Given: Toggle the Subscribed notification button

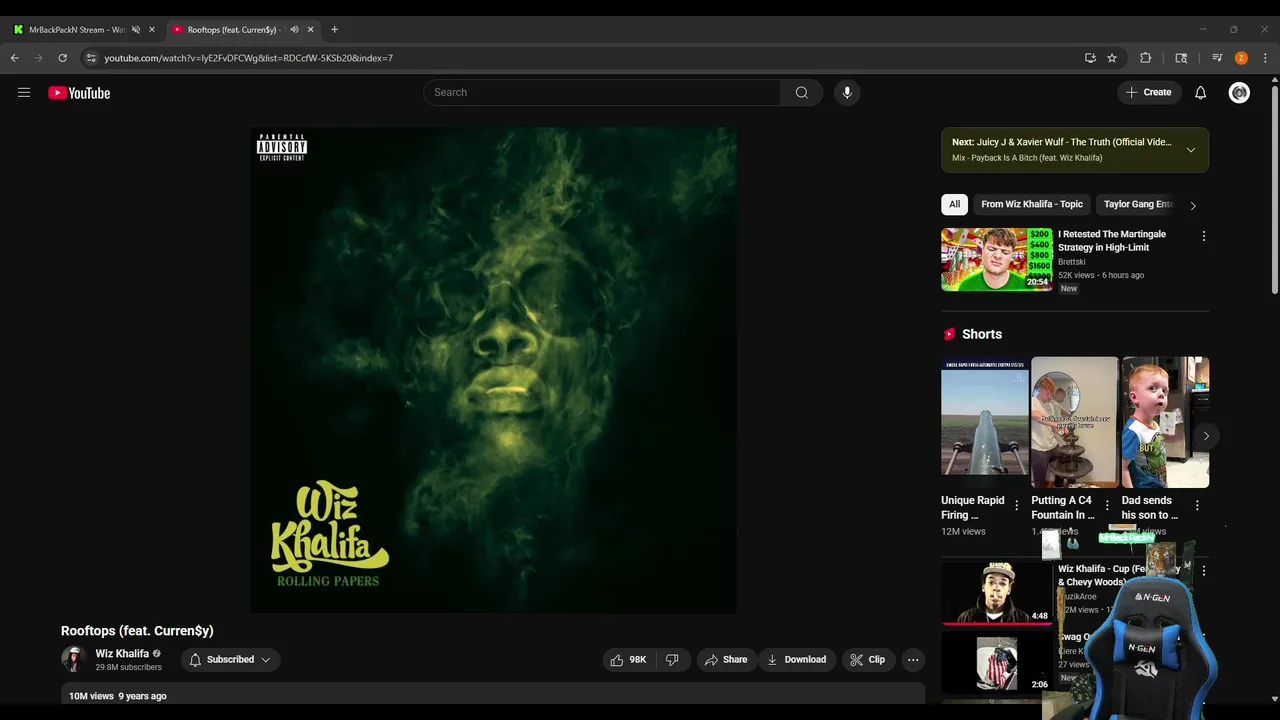Looking at the screenshot, I should click(x=230, y=660).
